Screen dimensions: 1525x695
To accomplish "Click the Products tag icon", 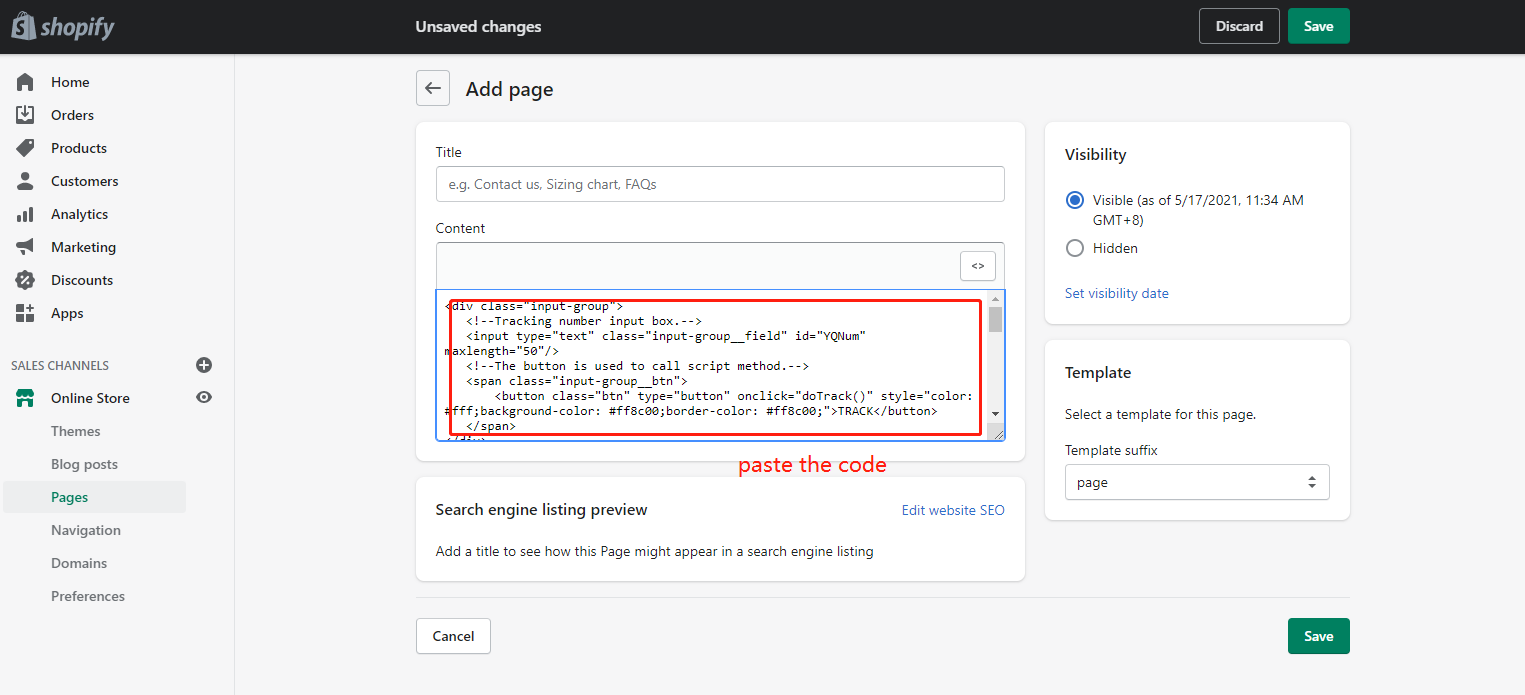I will click(x=25, y=148).
